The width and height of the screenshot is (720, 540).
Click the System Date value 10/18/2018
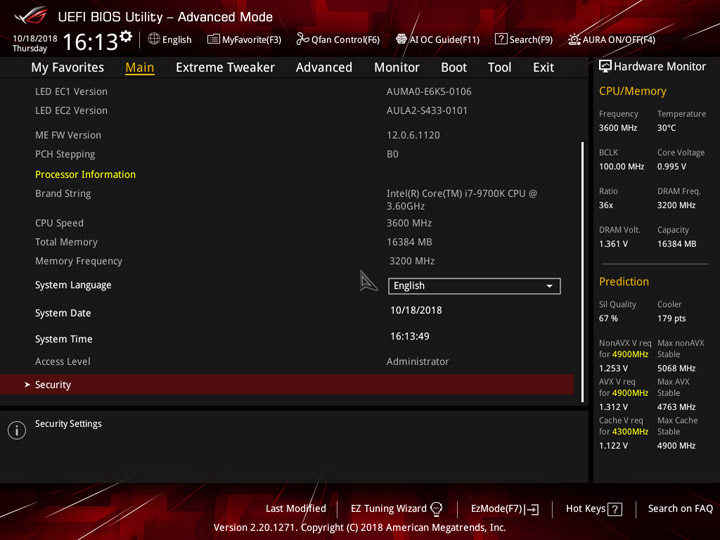point(416,310)
